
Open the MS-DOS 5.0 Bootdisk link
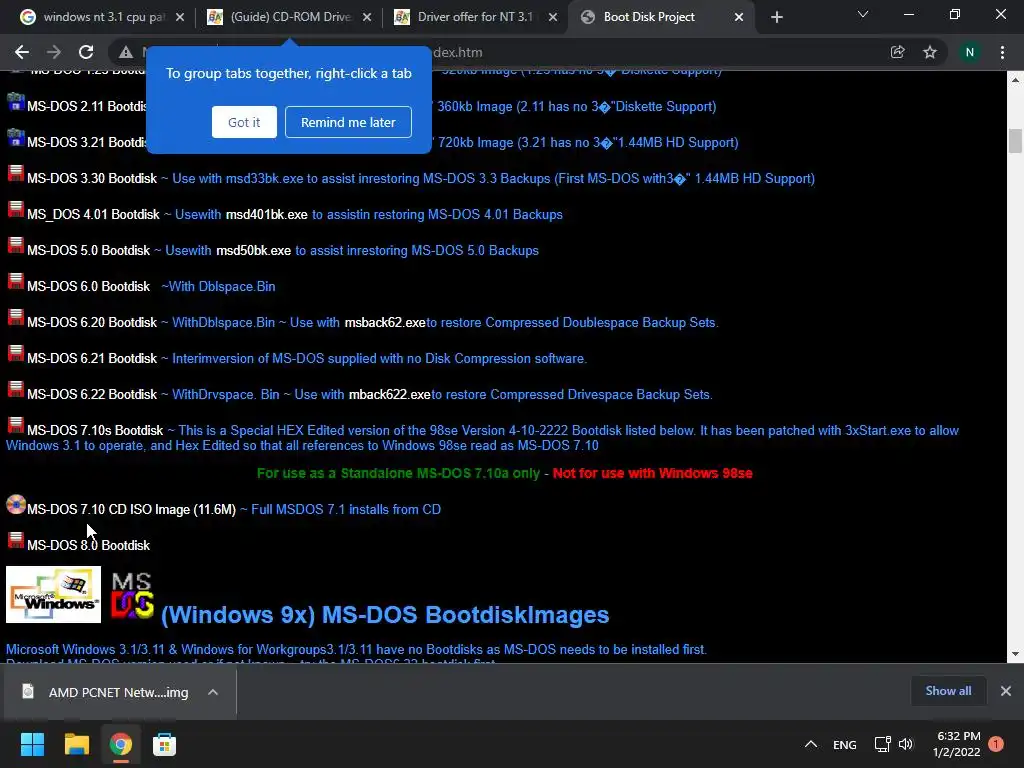[x=89, y=250]
